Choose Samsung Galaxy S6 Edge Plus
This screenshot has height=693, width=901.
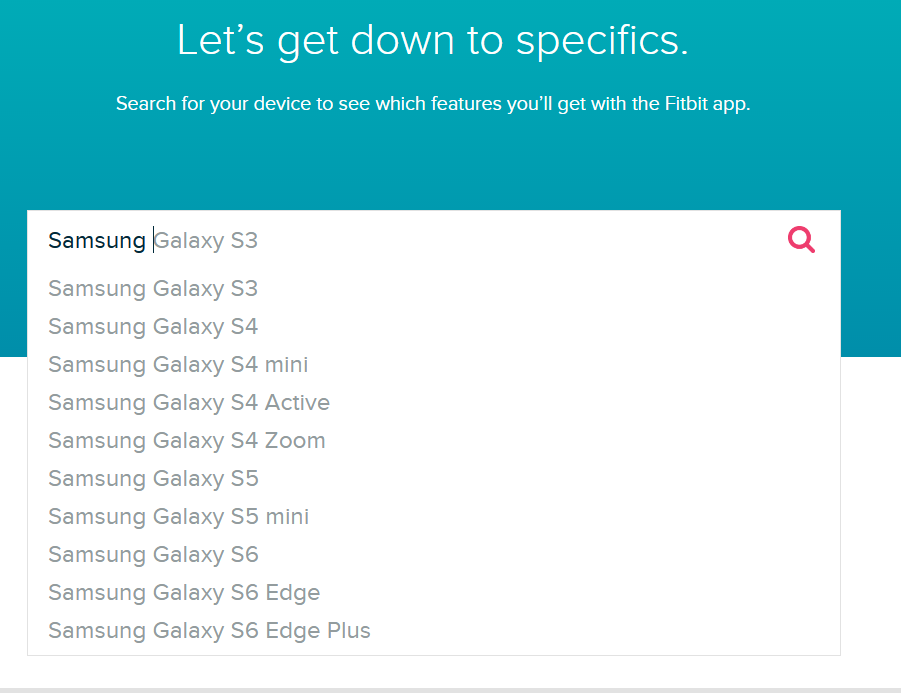[209, 630]
